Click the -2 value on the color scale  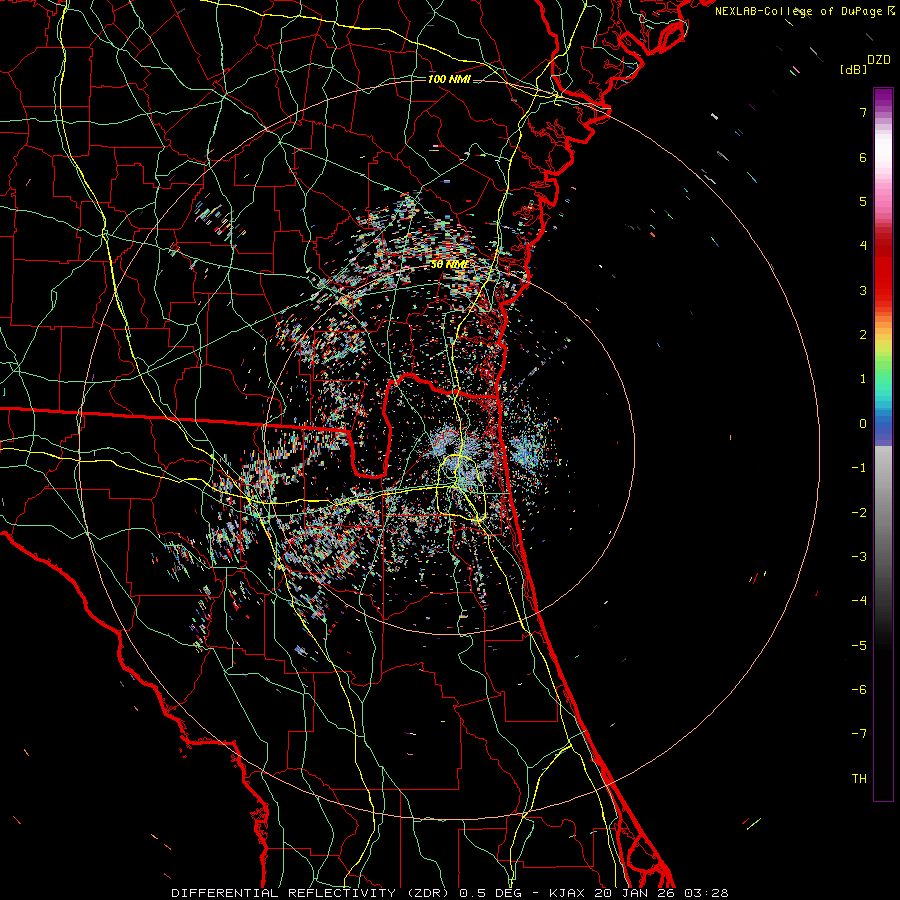click(859, 513)
